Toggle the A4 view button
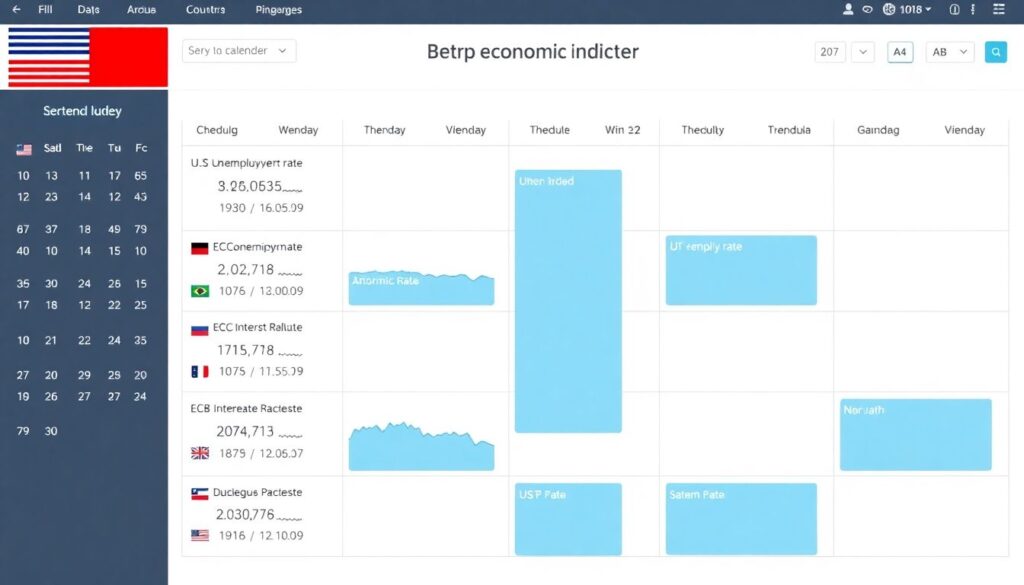Screen dimensions: 1024x585 (x=900, y=52)
